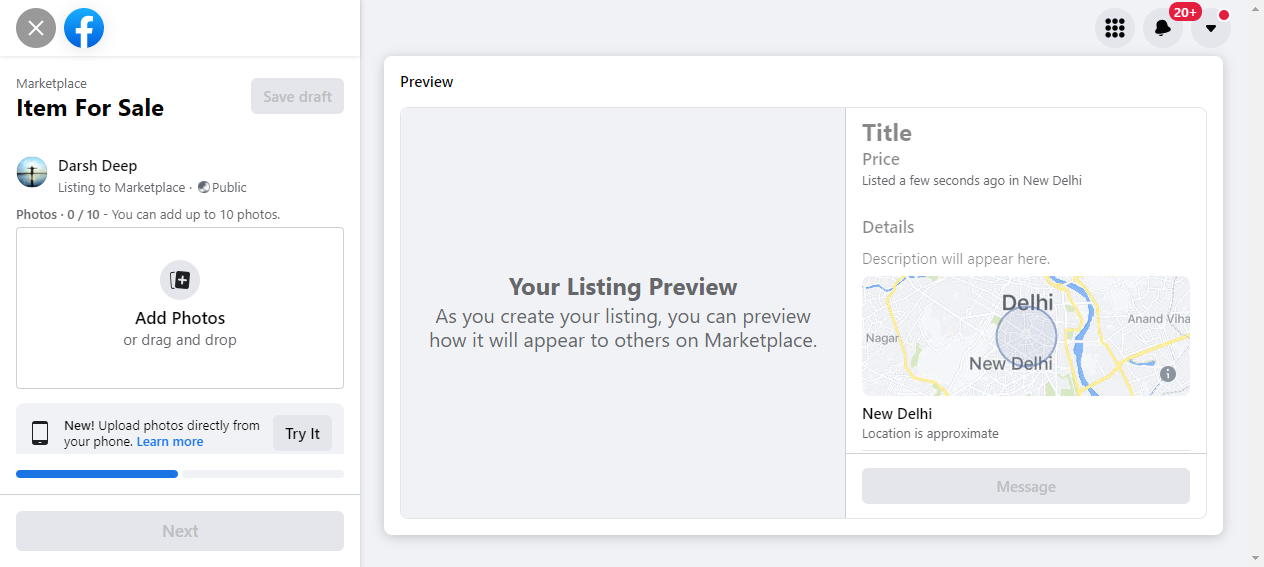
Task: Click the Public globe icon
Action: click(x=204, y=187)
